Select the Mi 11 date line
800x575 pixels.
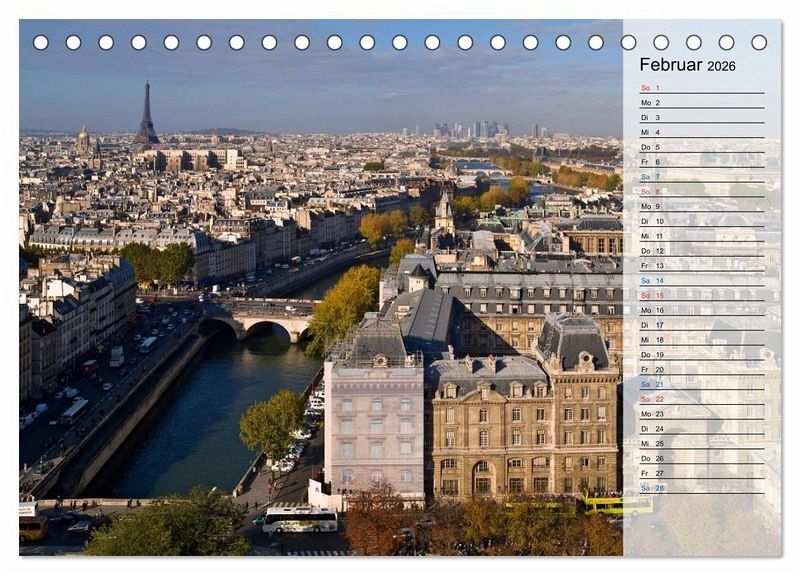click(x=651, y=236)
